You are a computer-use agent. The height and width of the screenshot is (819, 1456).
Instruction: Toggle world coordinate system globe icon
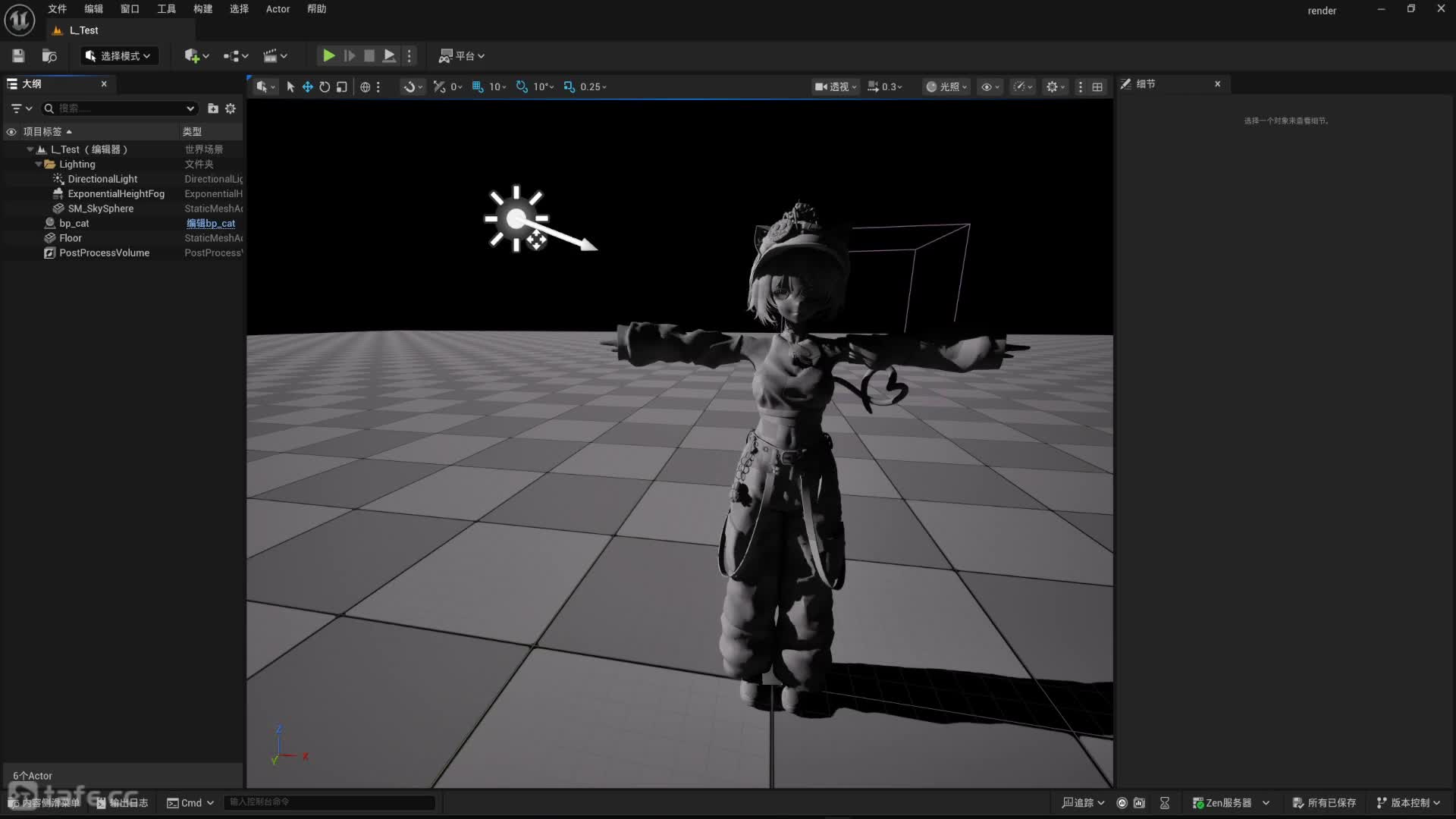(x=365, y=86)
